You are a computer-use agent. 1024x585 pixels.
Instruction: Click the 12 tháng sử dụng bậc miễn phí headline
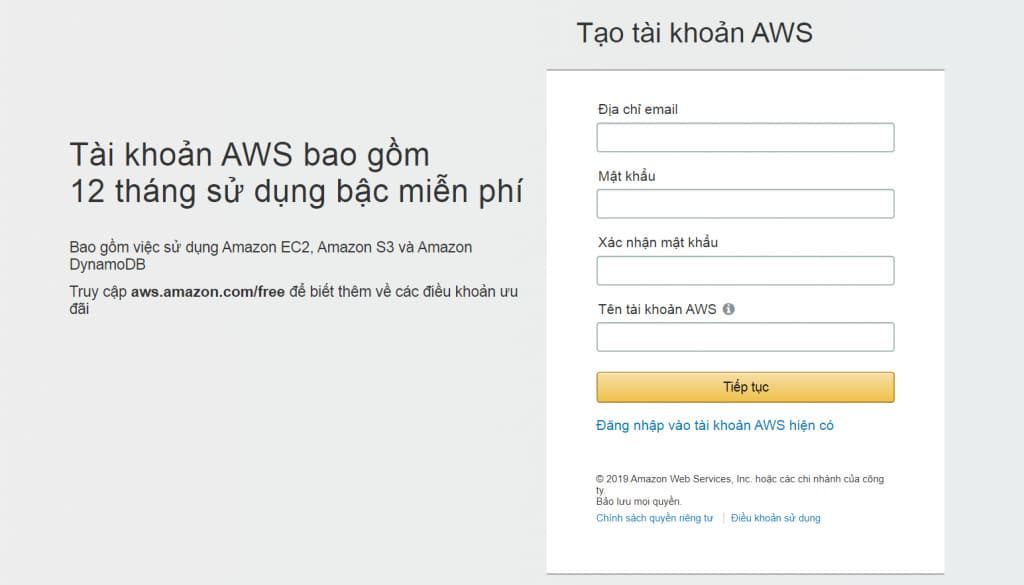[296, 192]
